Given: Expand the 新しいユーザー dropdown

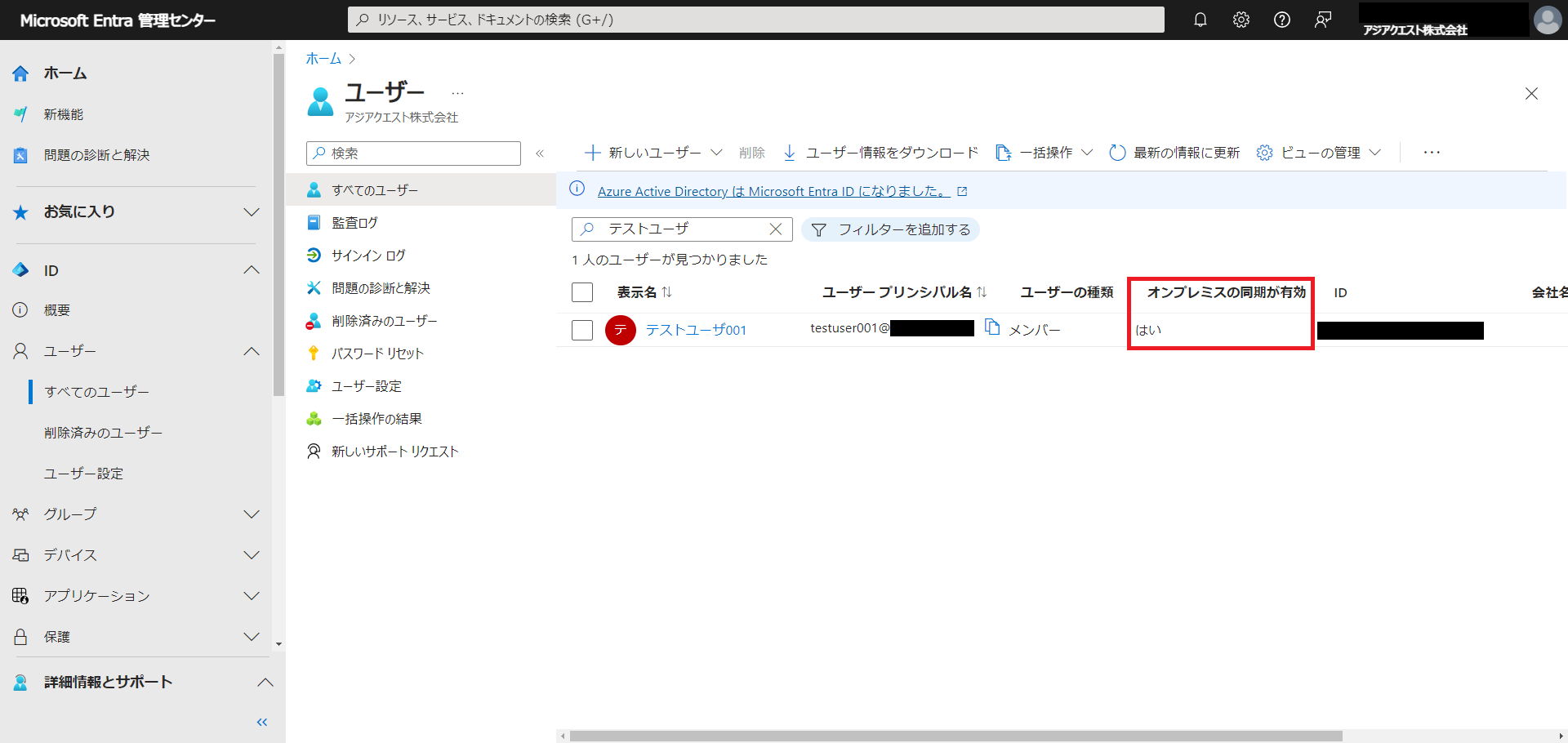Looking at the screenshot, I should (717, 153).
